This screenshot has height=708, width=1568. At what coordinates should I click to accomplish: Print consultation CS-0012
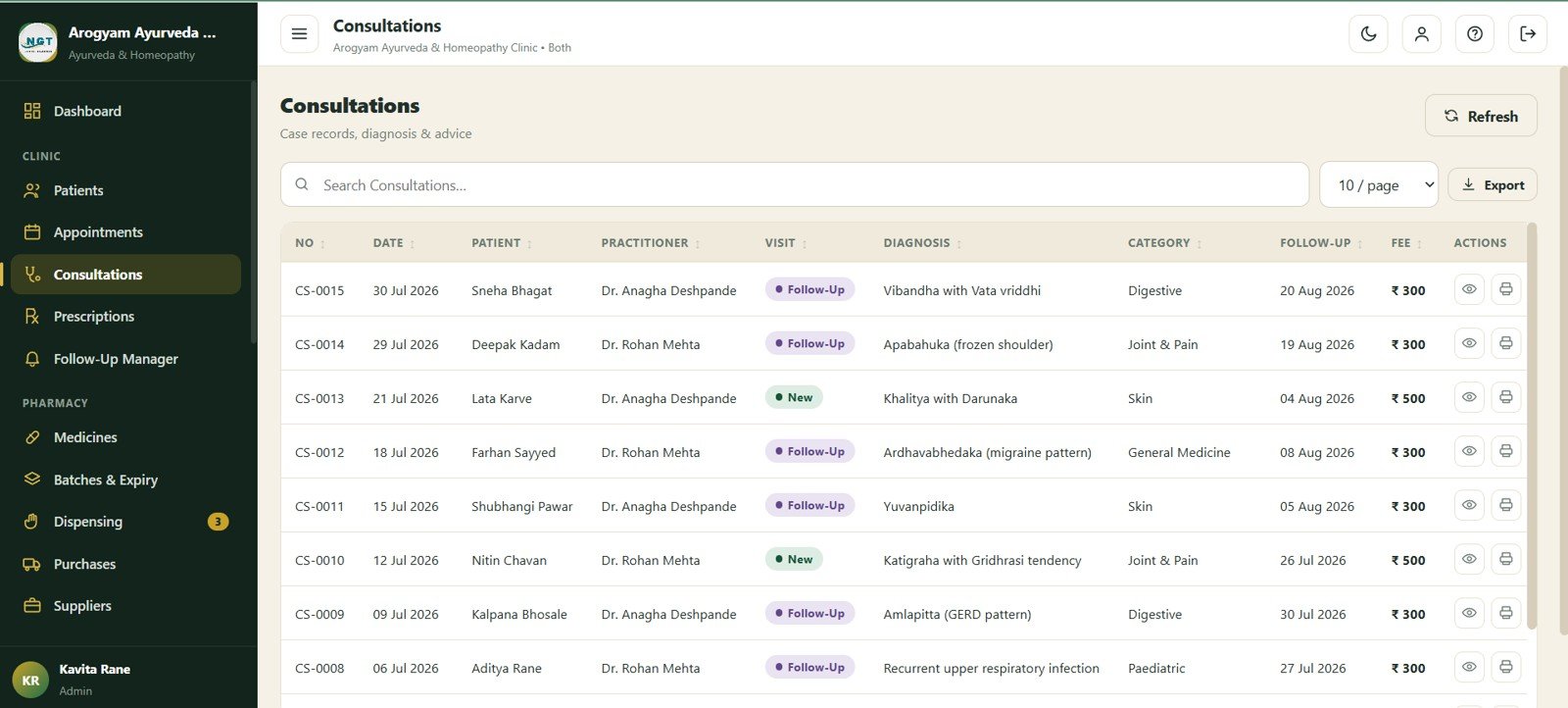[1505, 451]
